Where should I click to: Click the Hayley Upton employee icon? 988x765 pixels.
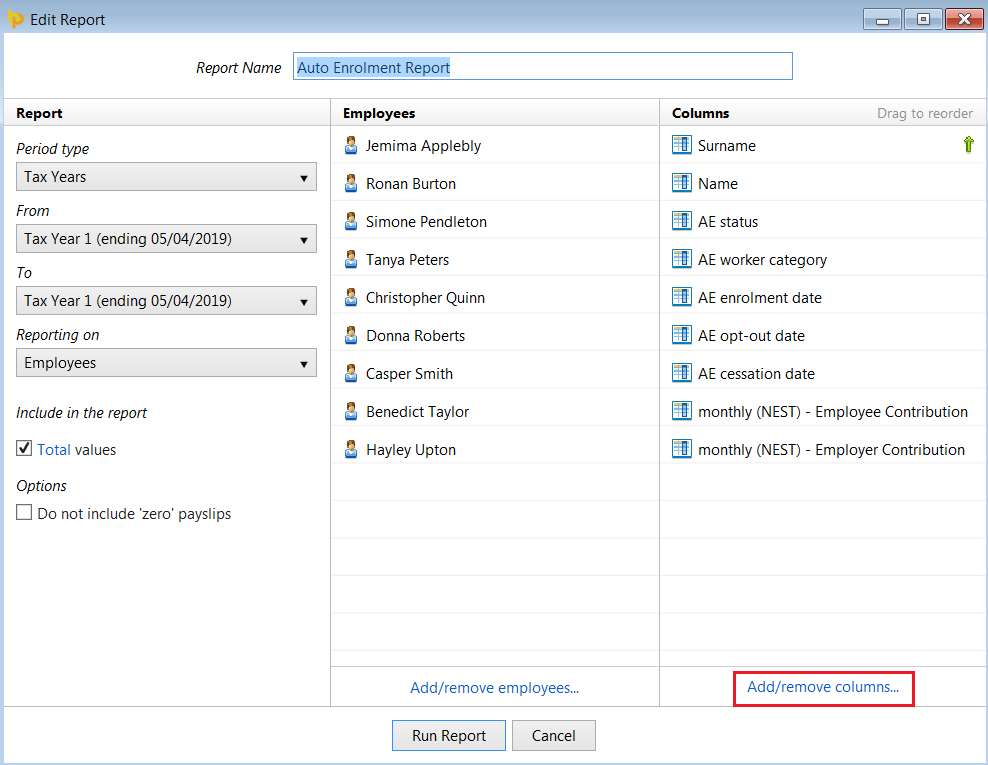[351, 449]
